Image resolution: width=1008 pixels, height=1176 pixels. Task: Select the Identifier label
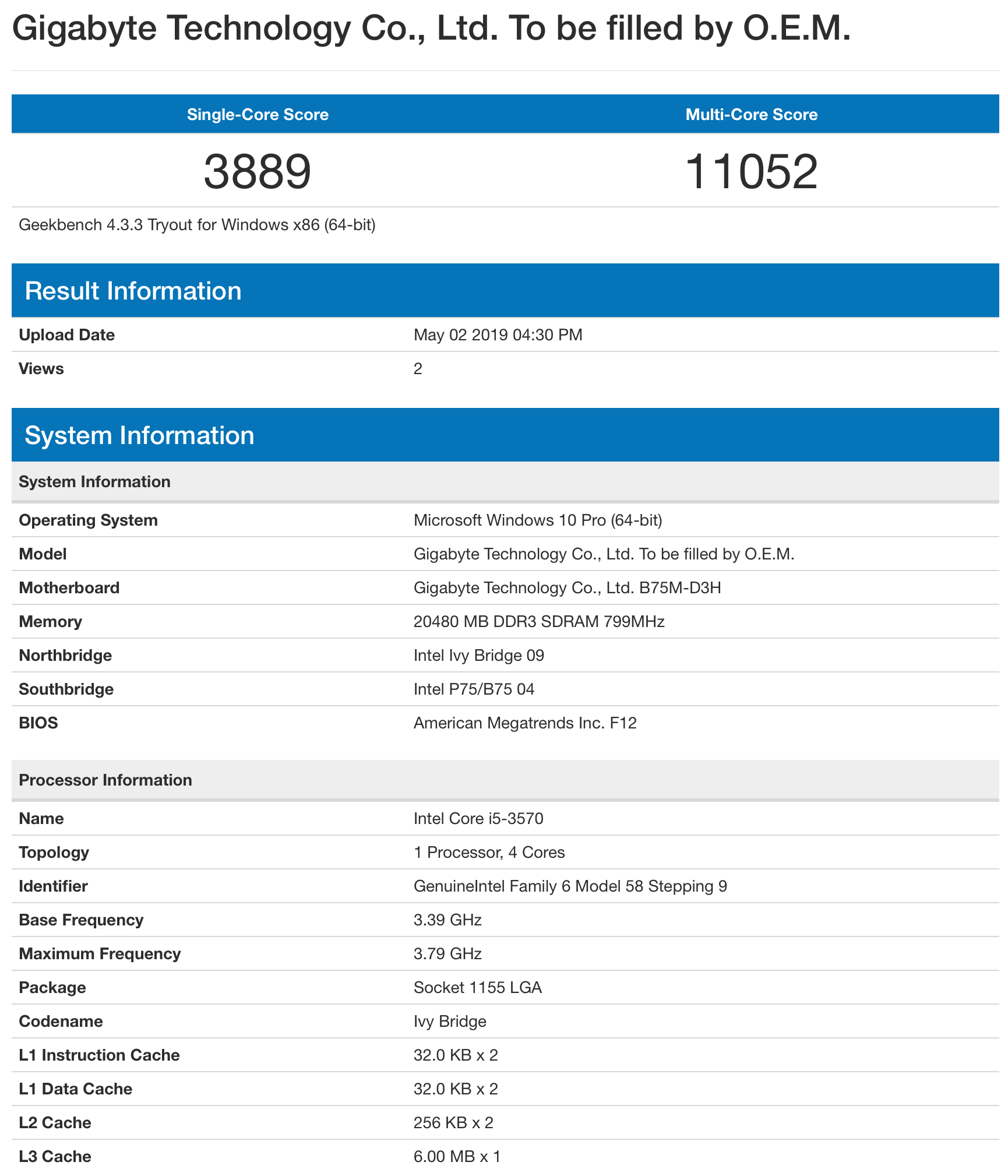coord(53,886)
